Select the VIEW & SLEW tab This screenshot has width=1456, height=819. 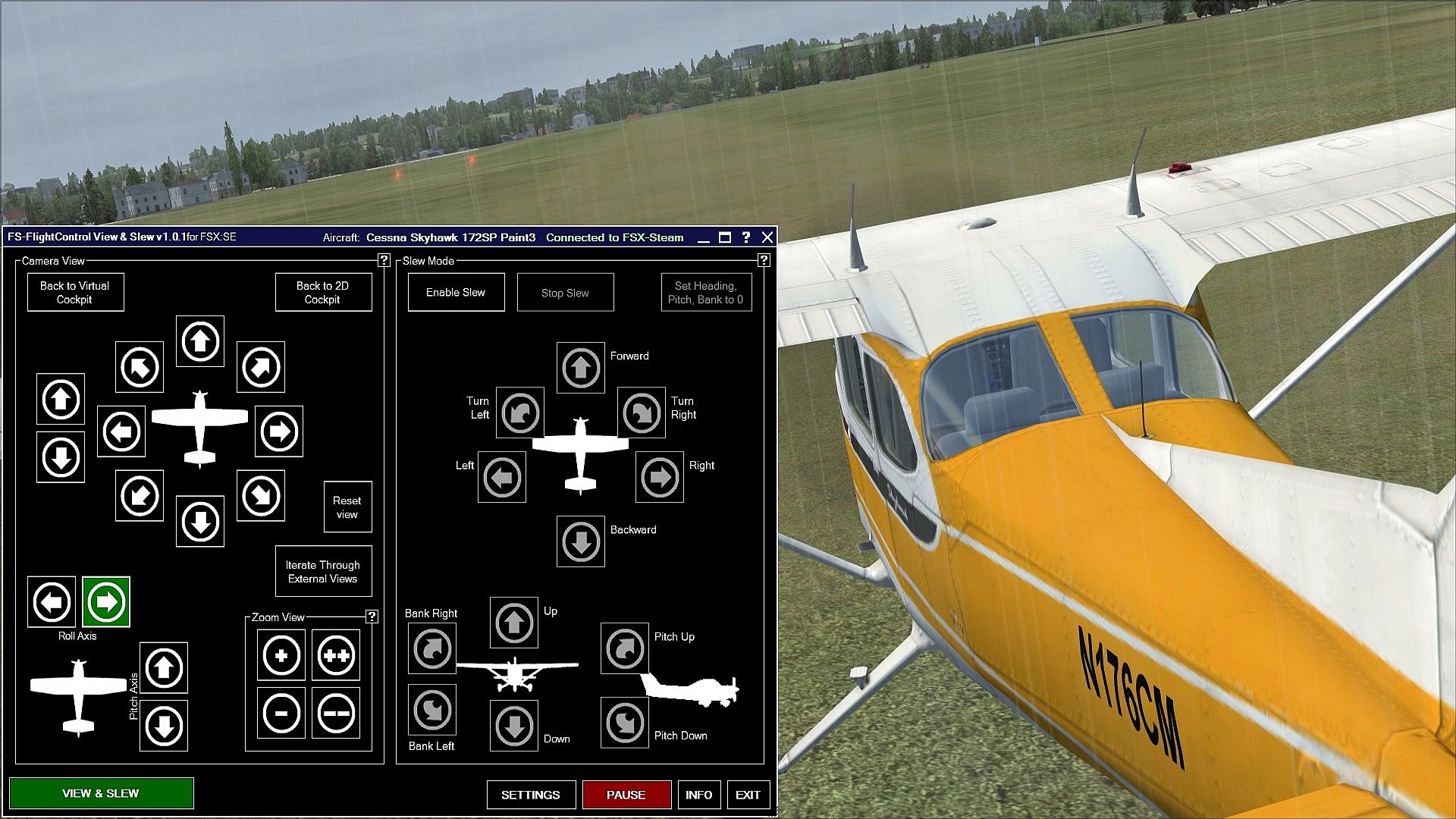[101, 793]
